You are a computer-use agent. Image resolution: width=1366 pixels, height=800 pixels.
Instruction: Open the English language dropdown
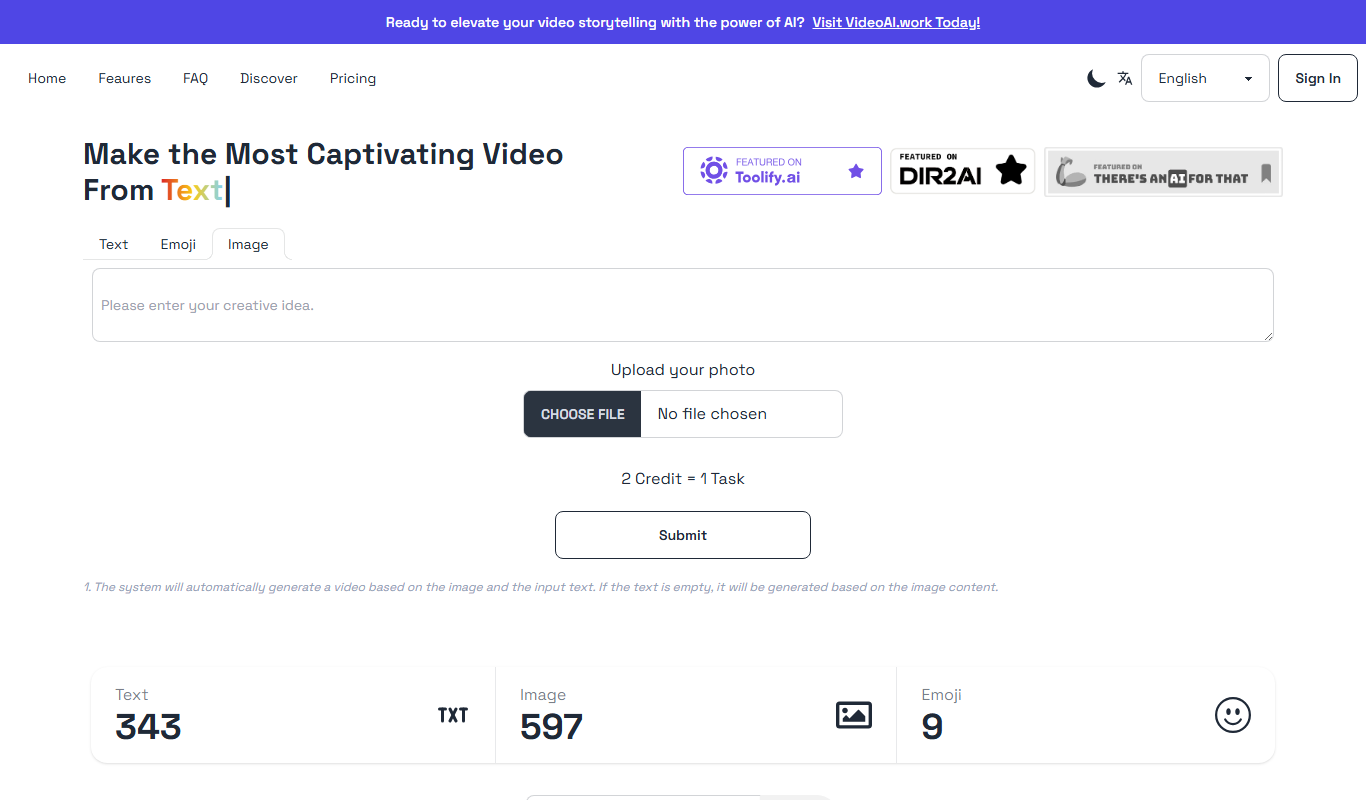pyautogui.click(x=1205, y=78)
